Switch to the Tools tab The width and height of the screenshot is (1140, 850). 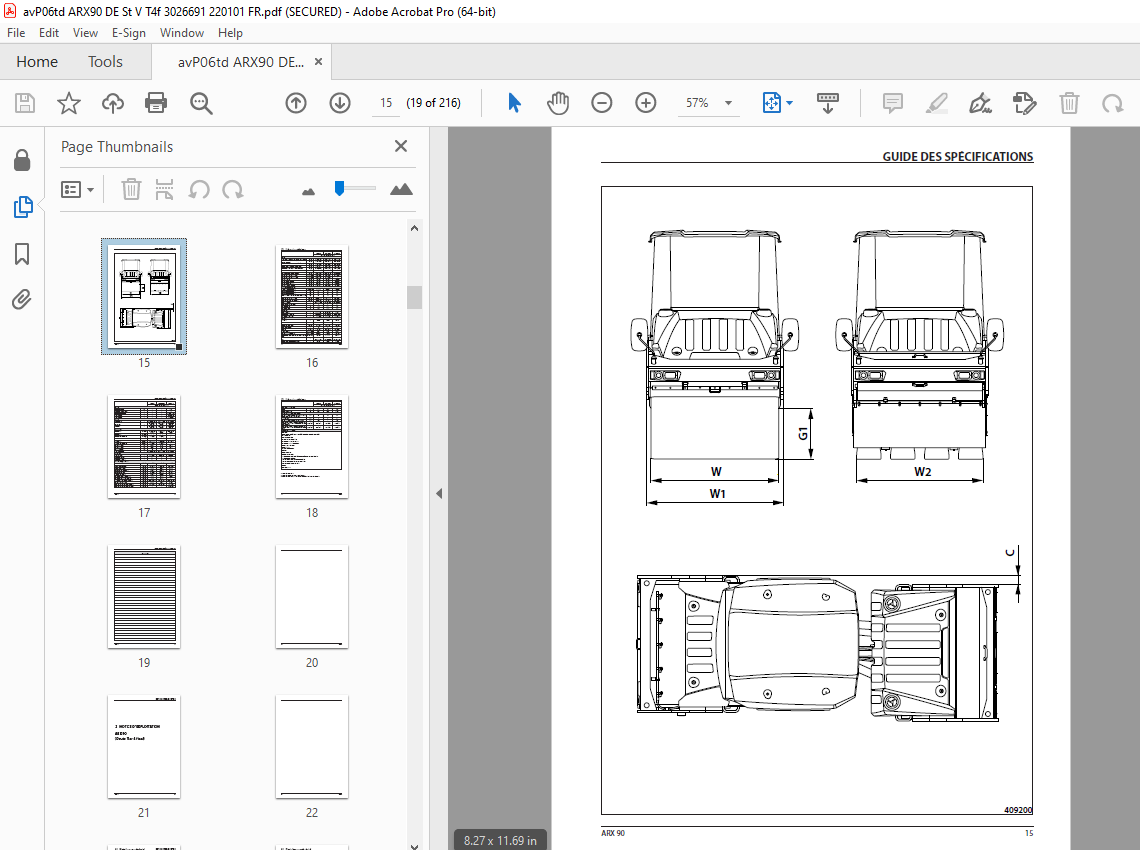click(105, 62)
